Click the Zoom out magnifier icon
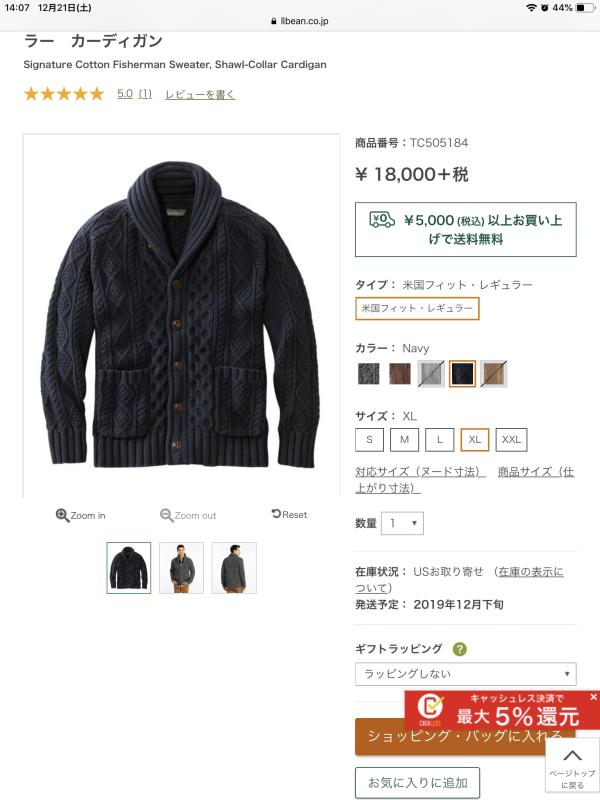Image resolution: width=600 pixels, height=800 pixels. pyautogui.click(x=167, y=515)
